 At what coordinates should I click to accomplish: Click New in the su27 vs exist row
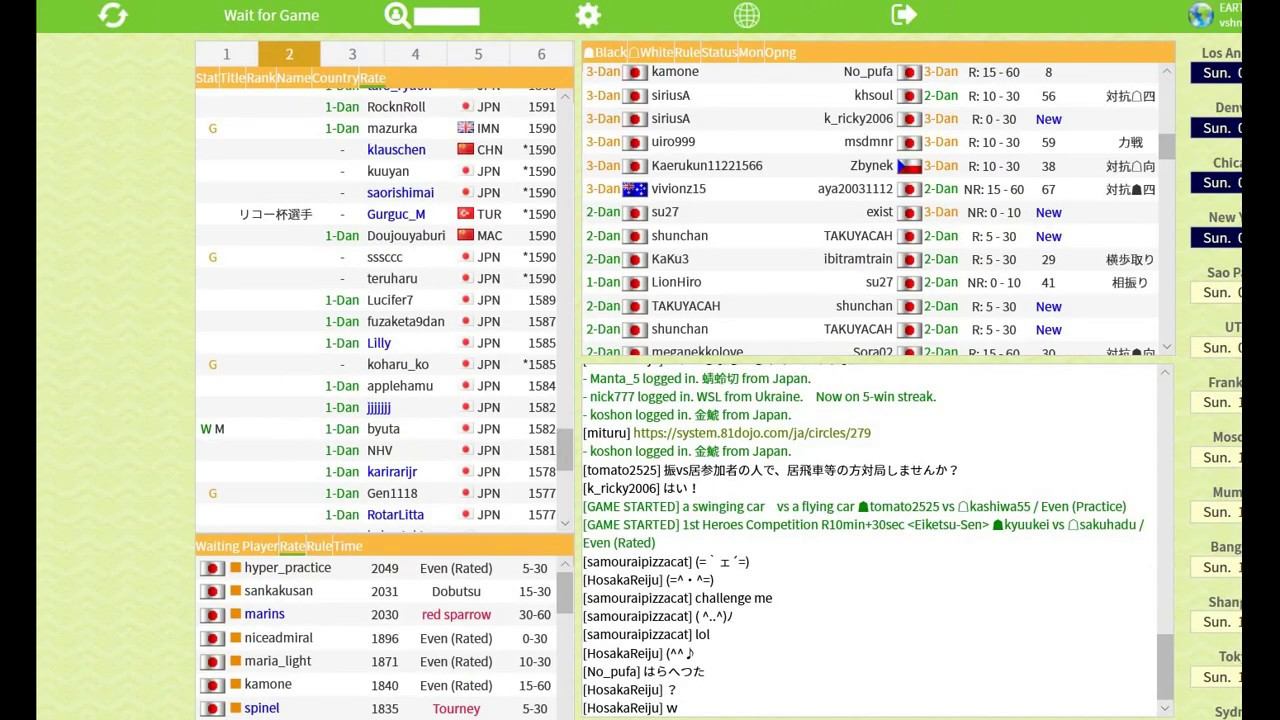pyautogui.click(x=1049, y=212)
